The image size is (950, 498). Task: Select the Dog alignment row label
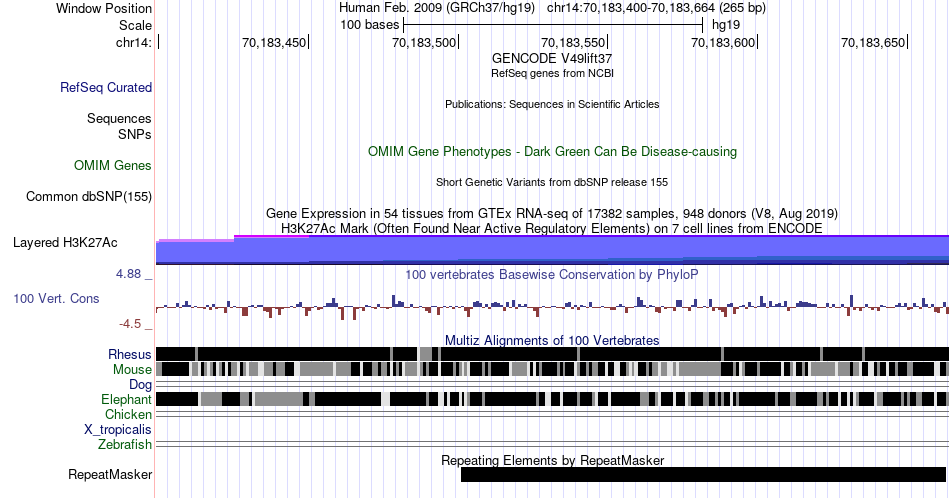pos(140,385)
